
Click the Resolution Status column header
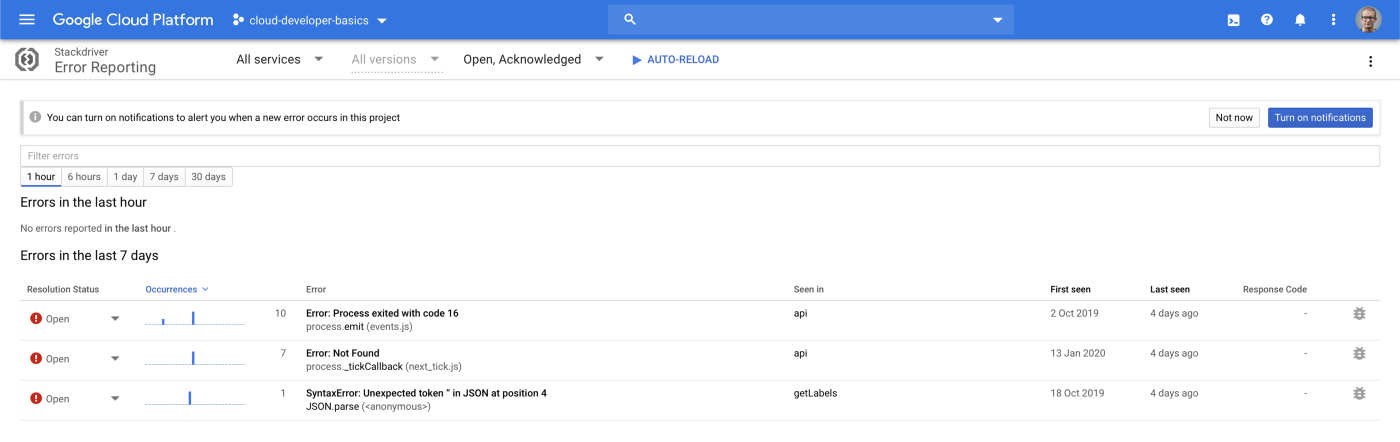coord(63,289)
